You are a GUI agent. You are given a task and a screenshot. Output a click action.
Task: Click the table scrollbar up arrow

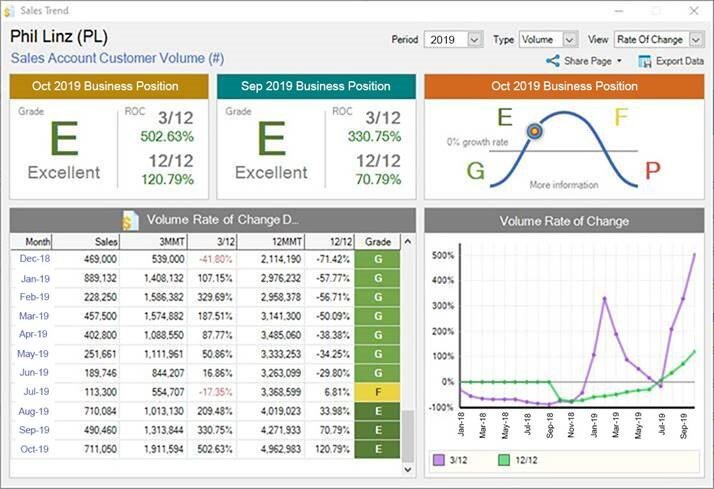tap(407, 242)
